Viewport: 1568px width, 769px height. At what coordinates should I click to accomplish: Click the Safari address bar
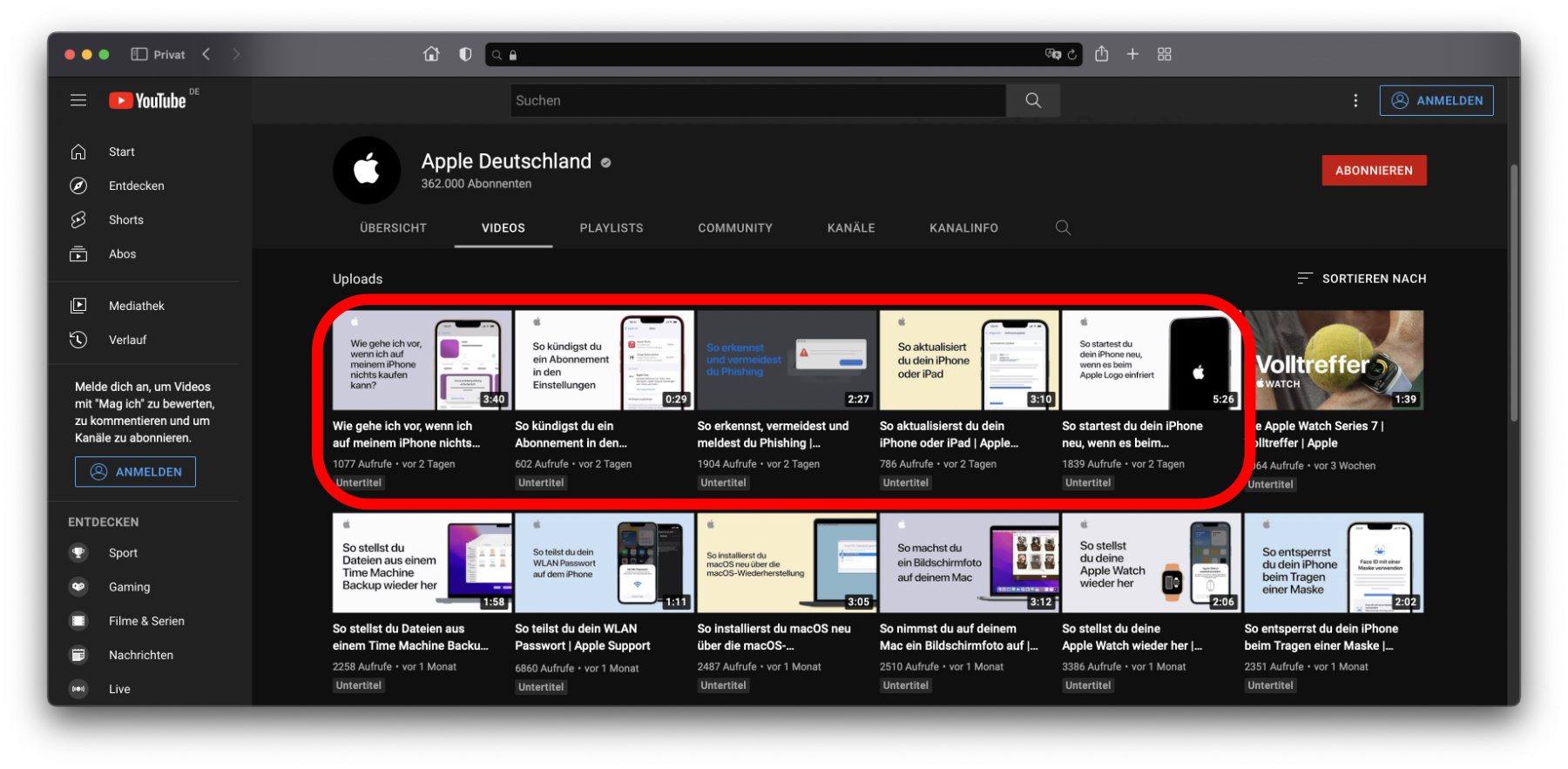784,54
